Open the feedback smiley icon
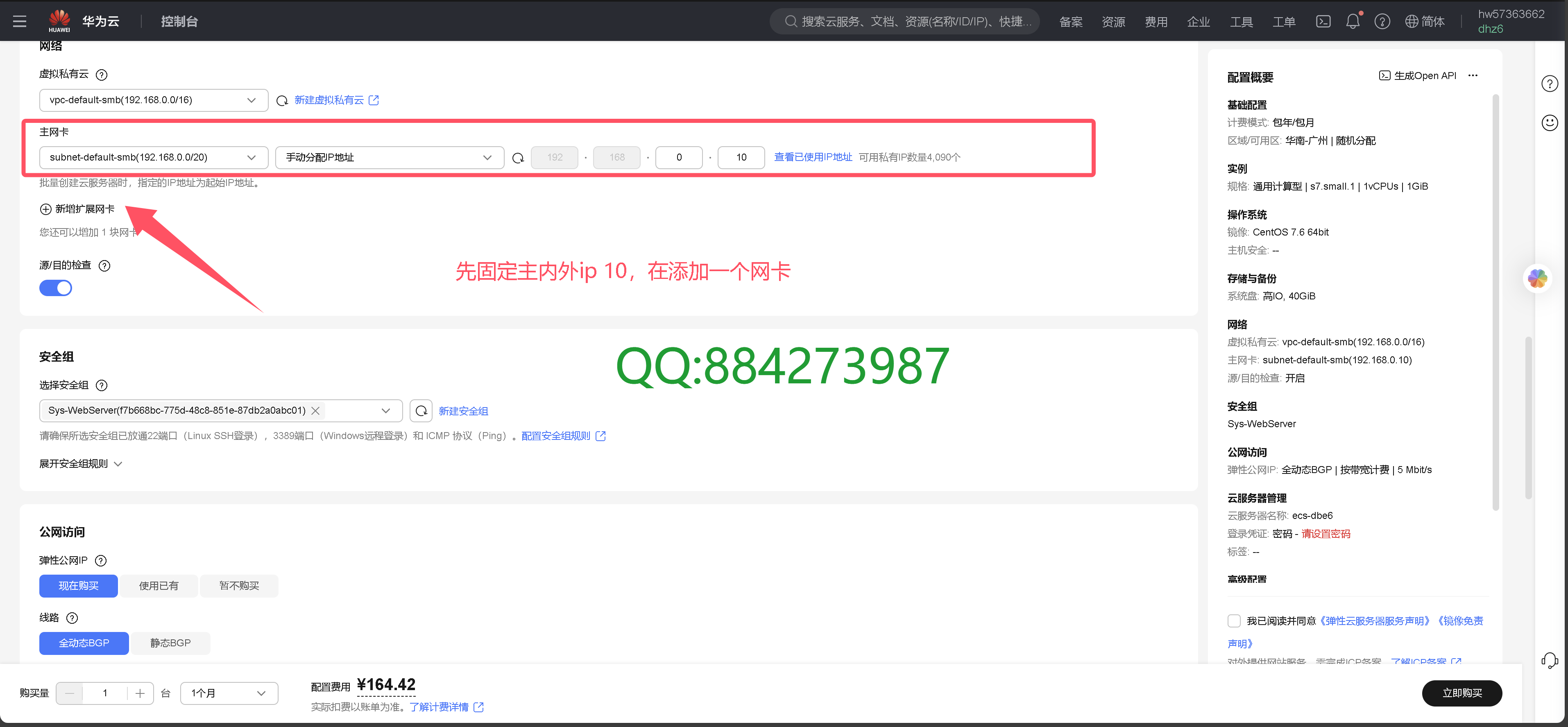The width and height of the screenshot is (1568, 727). [x=1549, y=122]
